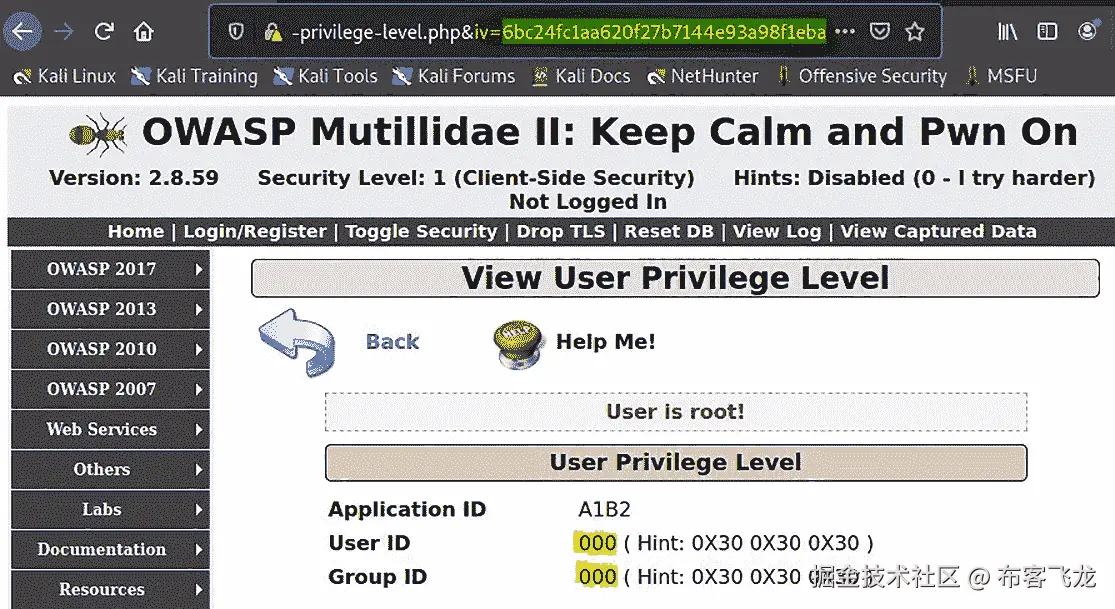Open the Firefox account icon
This screenshot has height=609, width=1115.
tap(1088, 31)
